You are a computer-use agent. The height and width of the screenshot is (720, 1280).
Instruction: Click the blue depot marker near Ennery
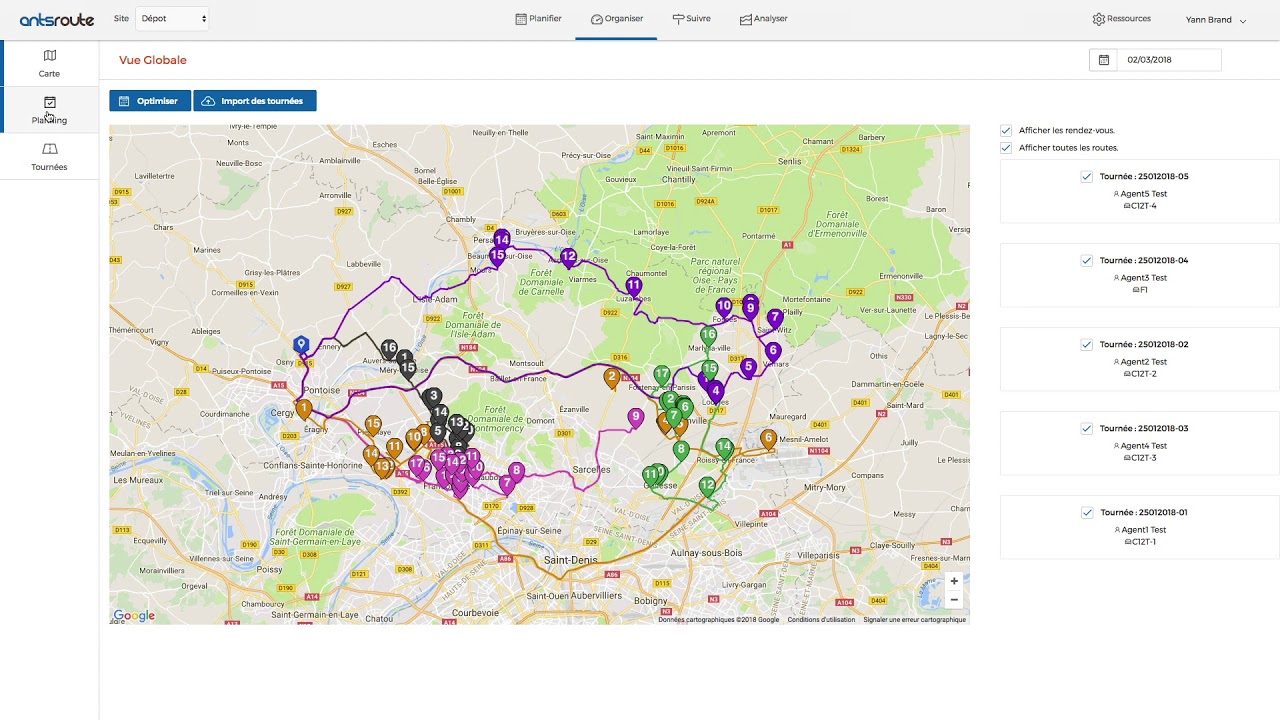[x=300, y=346]
